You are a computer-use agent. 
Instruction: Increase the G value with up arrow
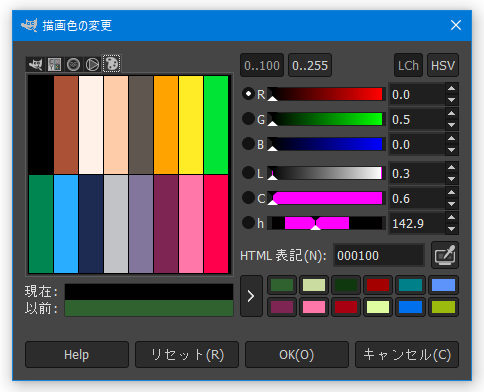pyautogui.click(x=452, y=114)
